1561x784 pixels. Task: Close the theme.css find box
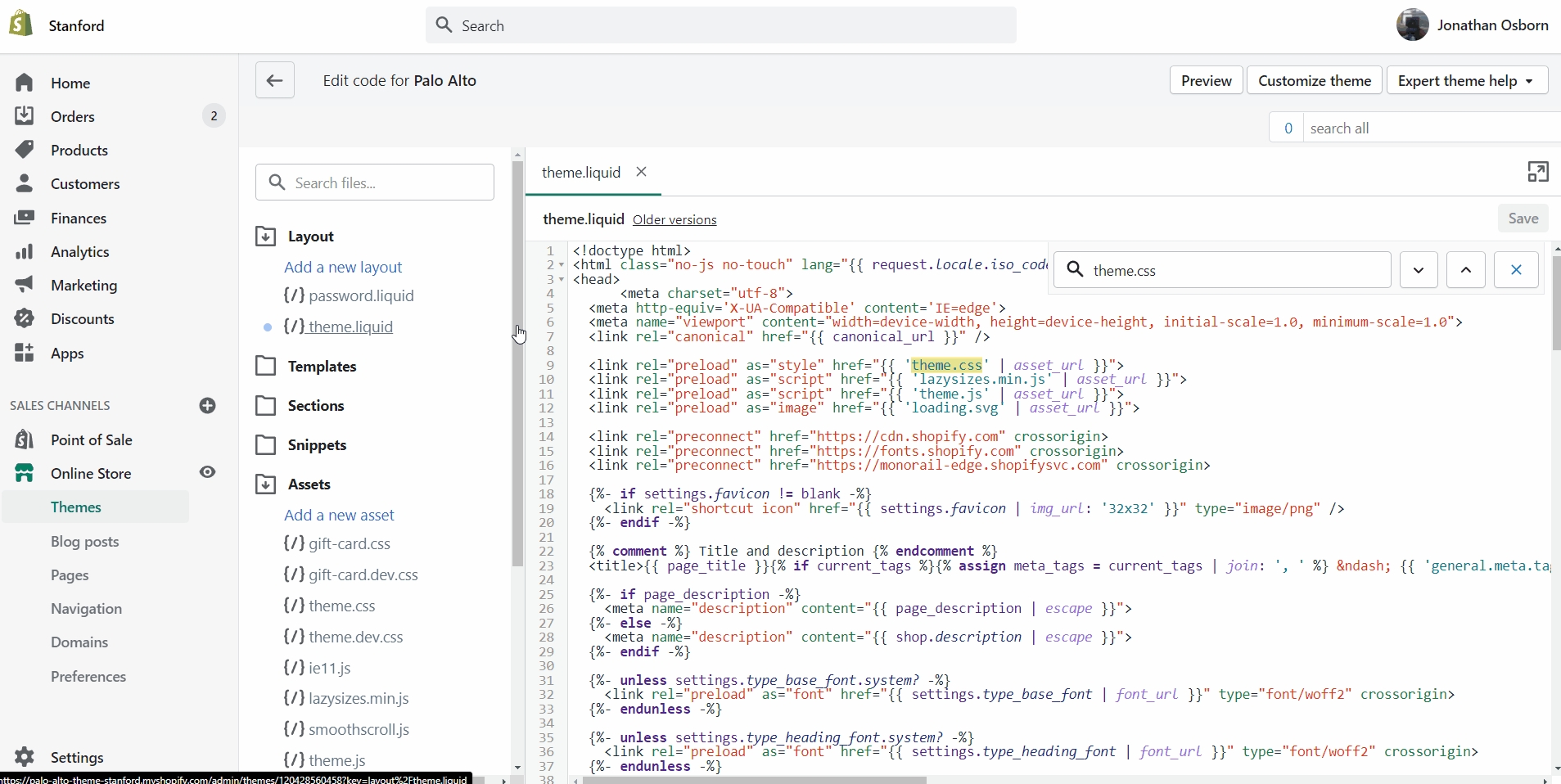coord(1516,270)
